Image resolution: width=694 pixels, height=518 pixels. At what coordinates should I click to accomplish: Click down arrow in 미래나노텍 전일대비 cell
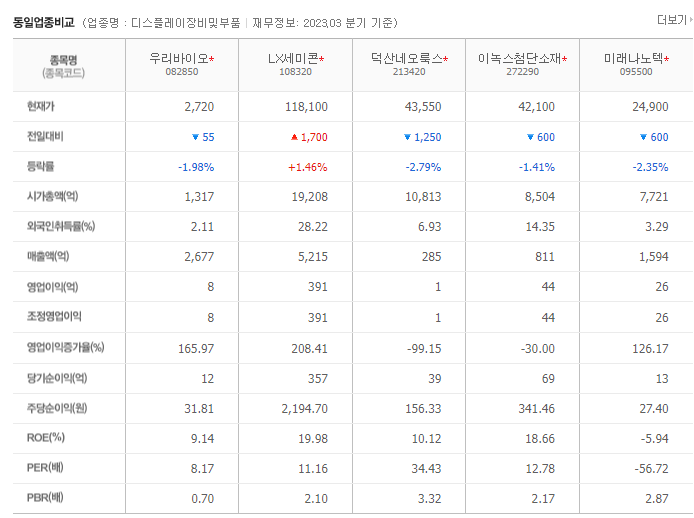click(644, 137)
